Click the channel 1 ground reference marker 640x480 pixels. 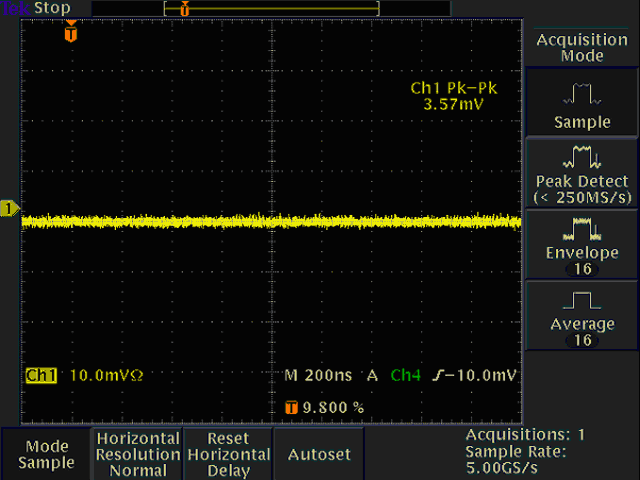point(9,208)
